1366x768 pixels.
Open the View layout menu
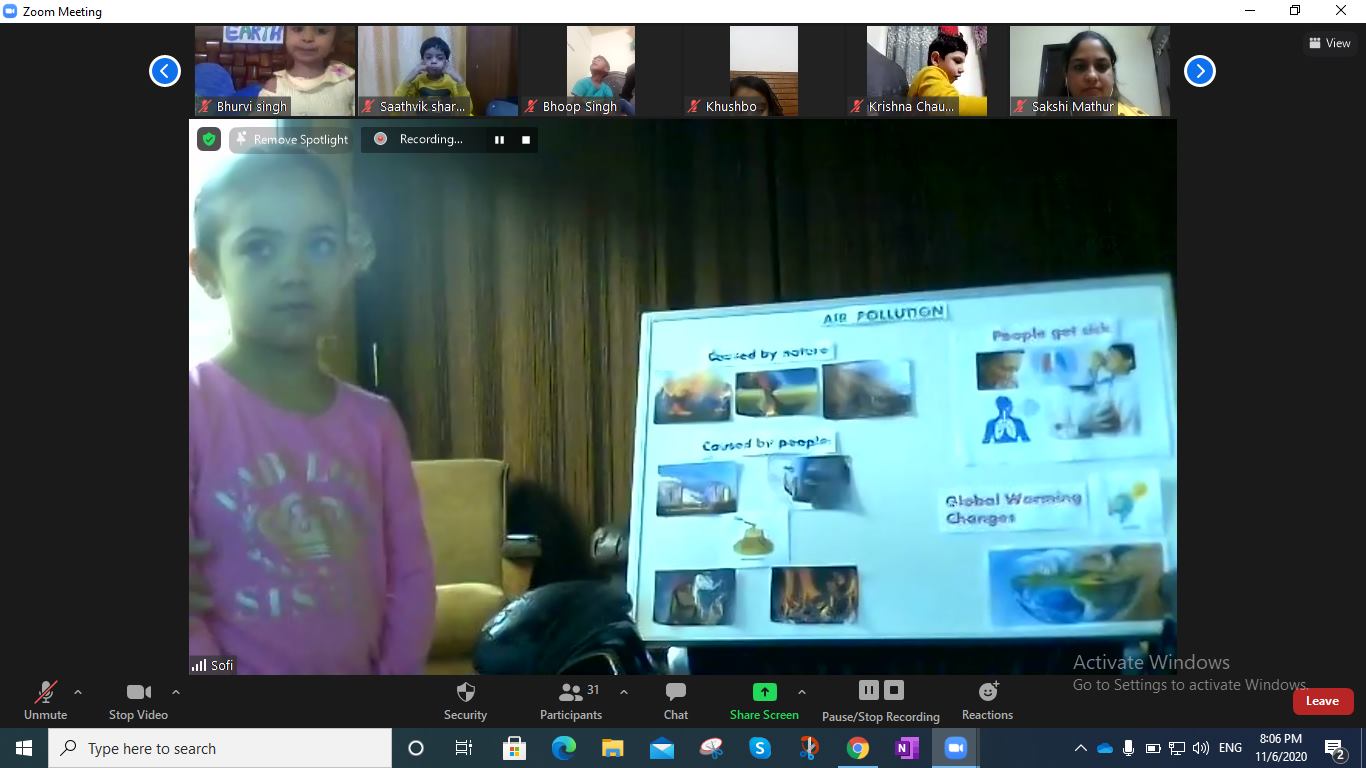[1330, 43]
